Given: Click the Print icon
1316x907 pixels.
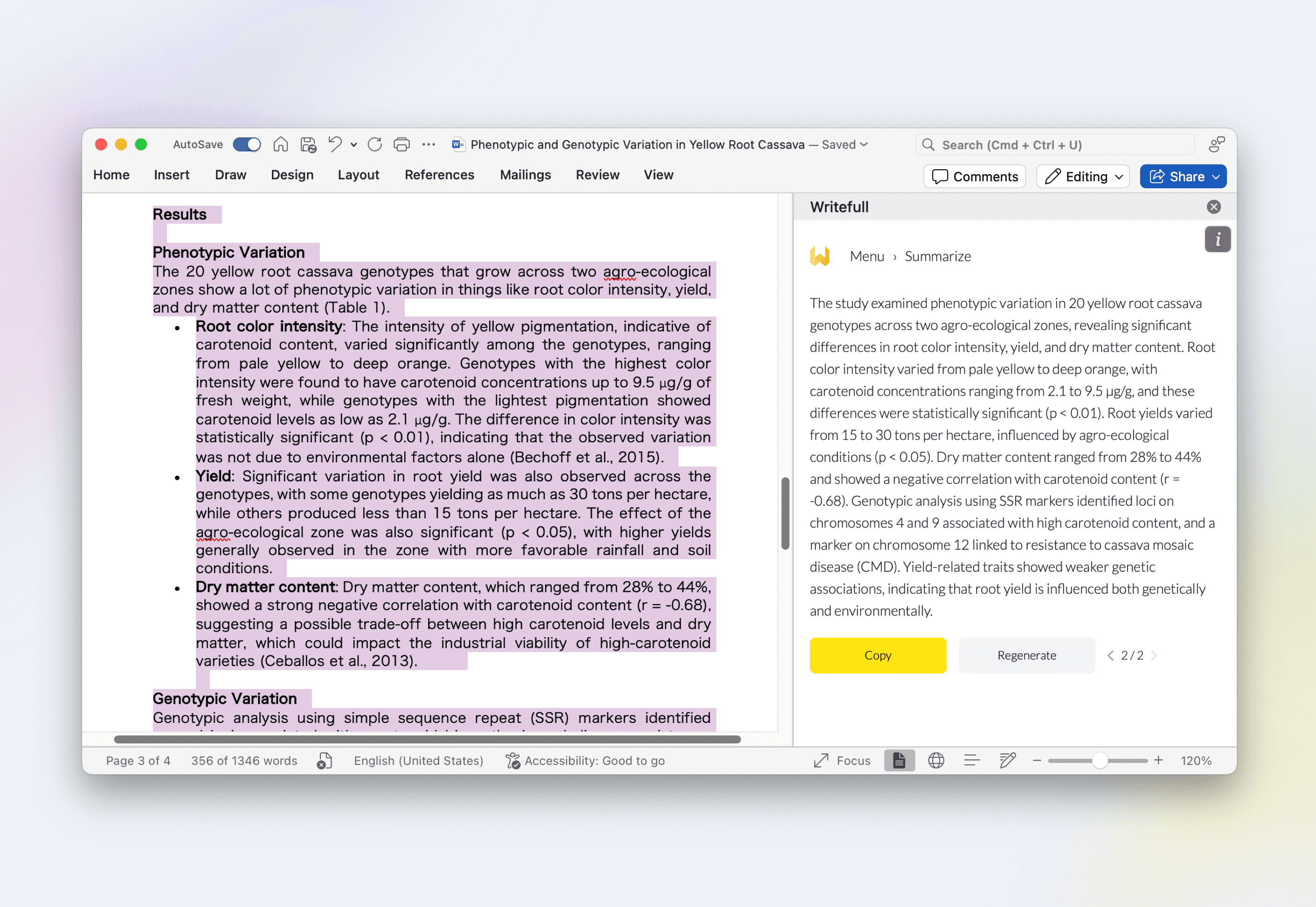Looking at the screenshot, I should [402, 144].
